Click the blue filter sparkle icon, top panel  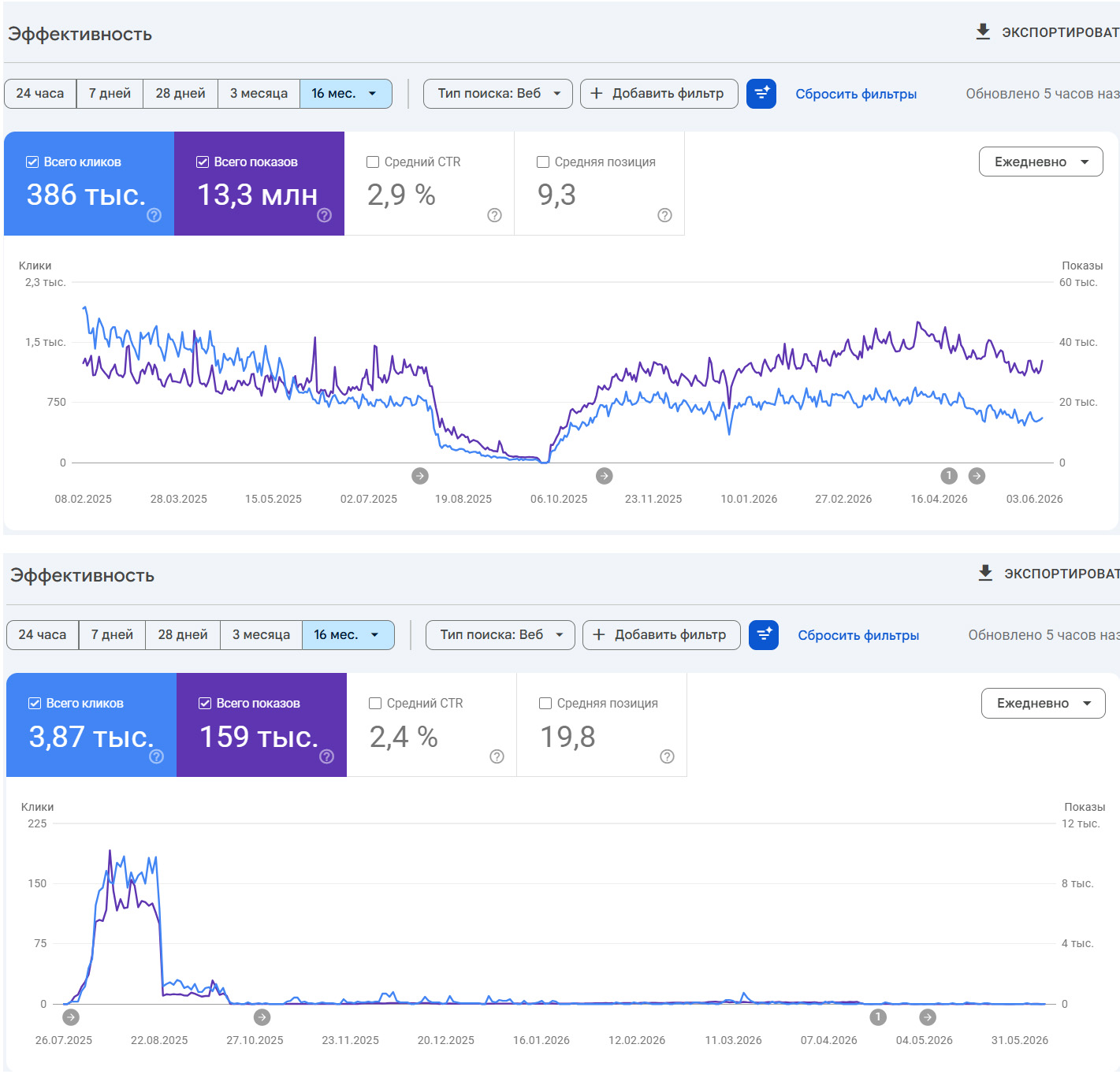761,94
